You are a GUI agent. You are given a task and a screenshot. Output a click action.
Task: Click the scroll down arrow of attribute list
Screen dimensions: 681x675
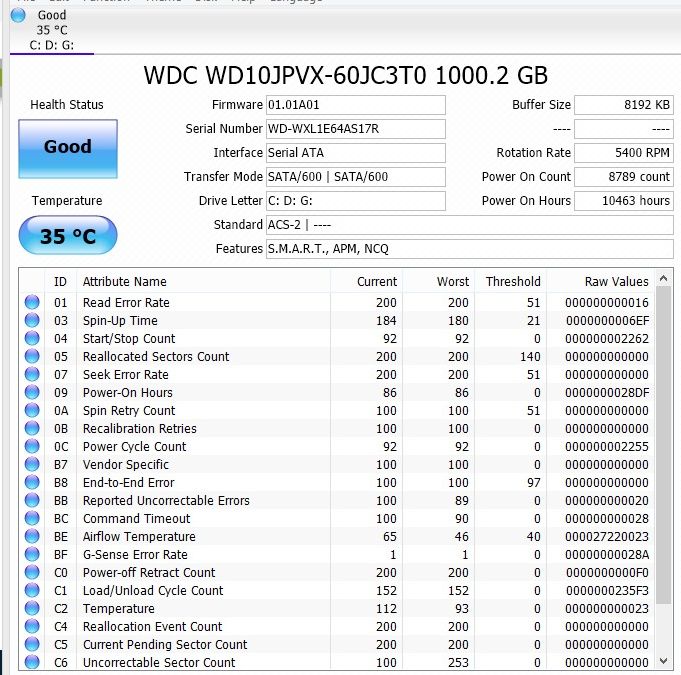tap(664, 661)
